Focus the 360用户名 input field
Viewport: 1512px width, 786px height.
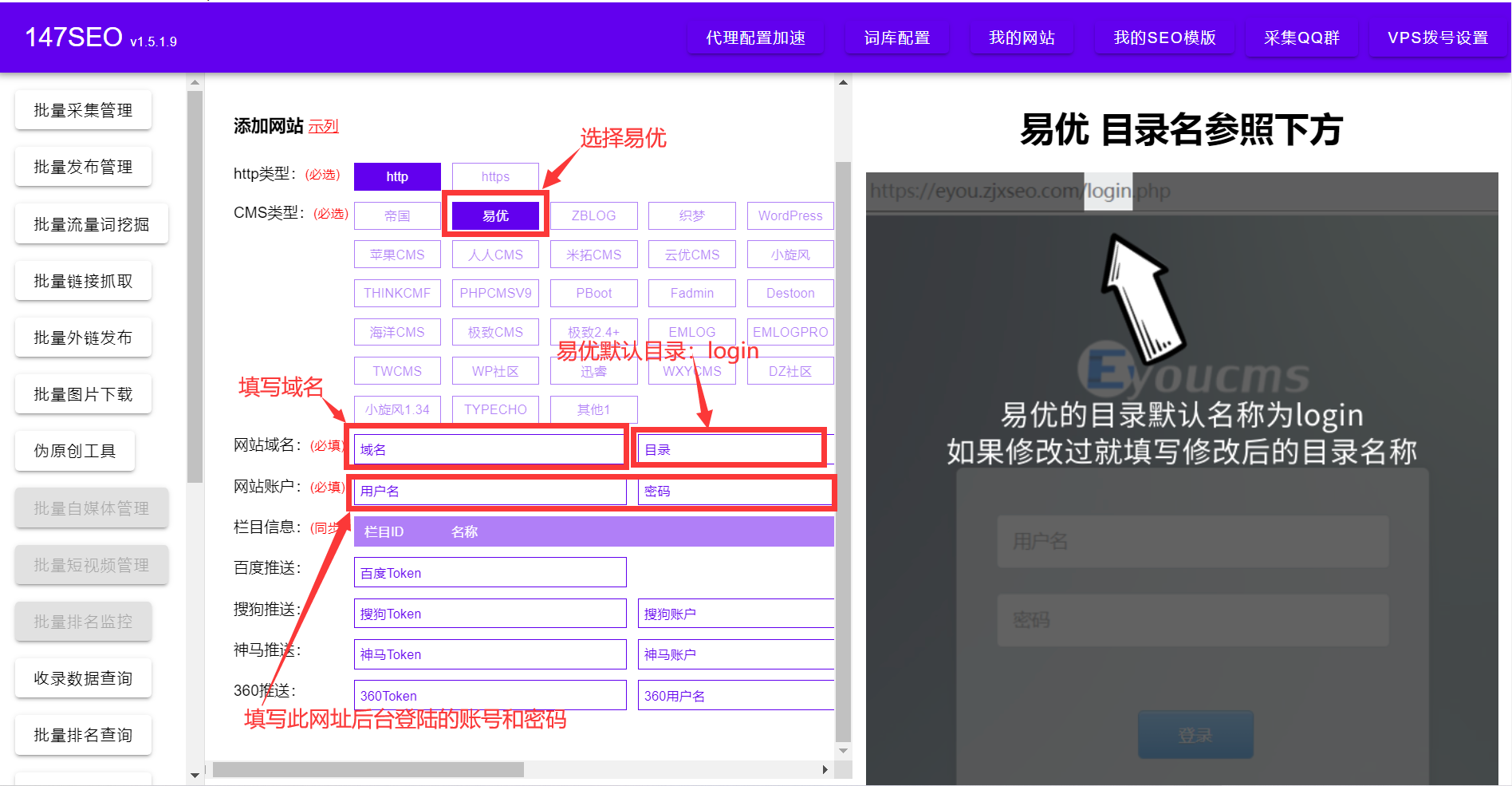click(735, 695)
